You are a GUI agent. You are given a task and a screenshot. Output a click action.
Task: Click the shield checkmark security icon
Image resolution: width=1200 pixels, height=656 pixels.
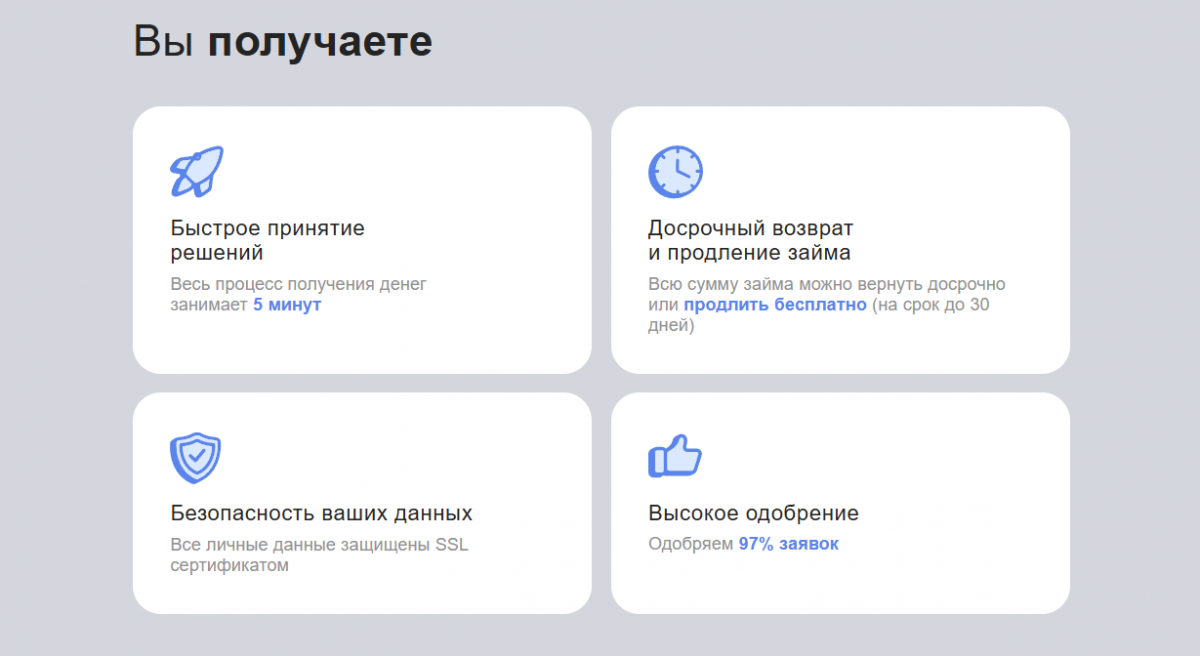click(x=196, y=458)
